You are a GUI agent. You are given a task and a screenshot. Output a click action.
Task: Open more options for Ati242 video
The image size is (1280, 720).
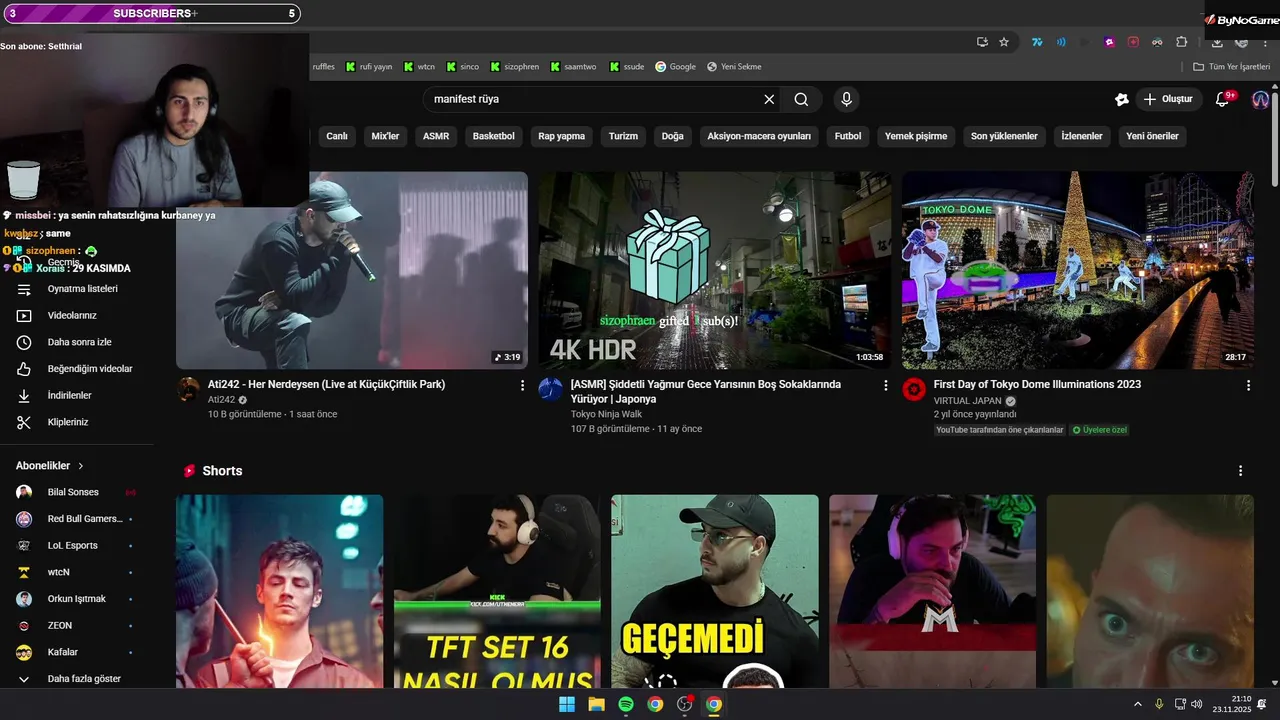[522, 385]
